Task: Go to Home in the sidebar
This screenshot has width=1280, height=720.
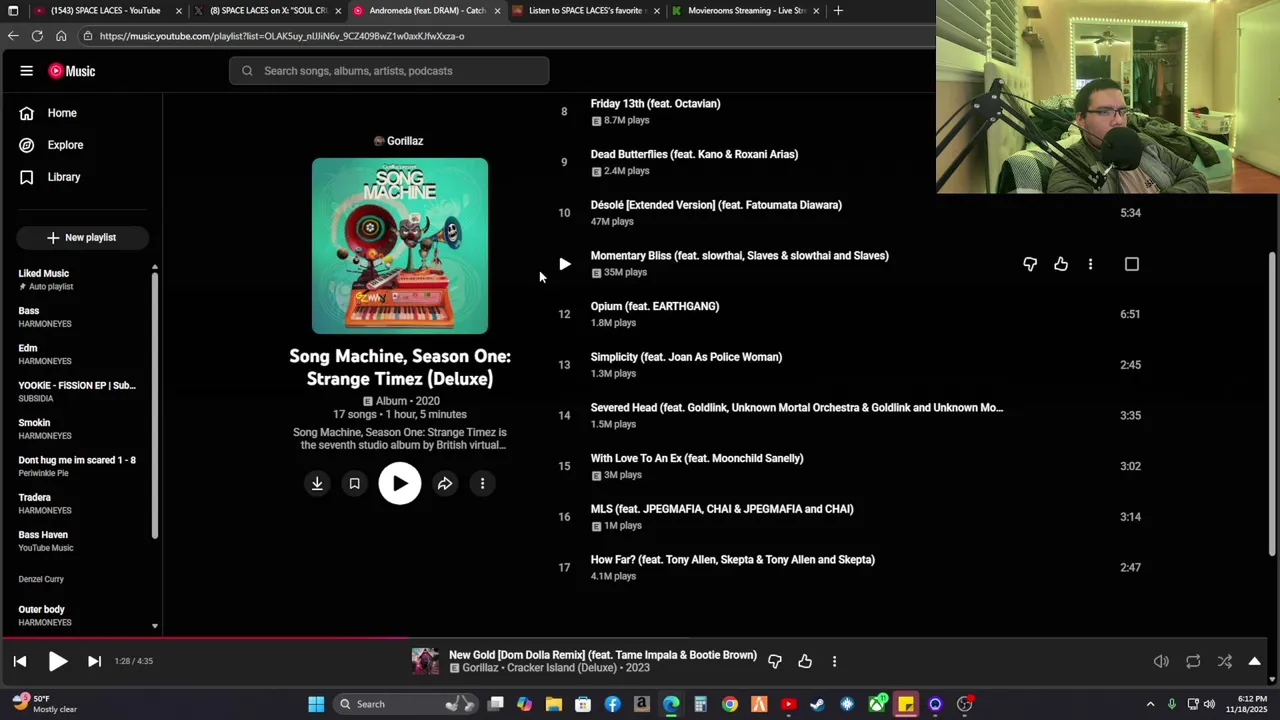Action: point(62,113)
